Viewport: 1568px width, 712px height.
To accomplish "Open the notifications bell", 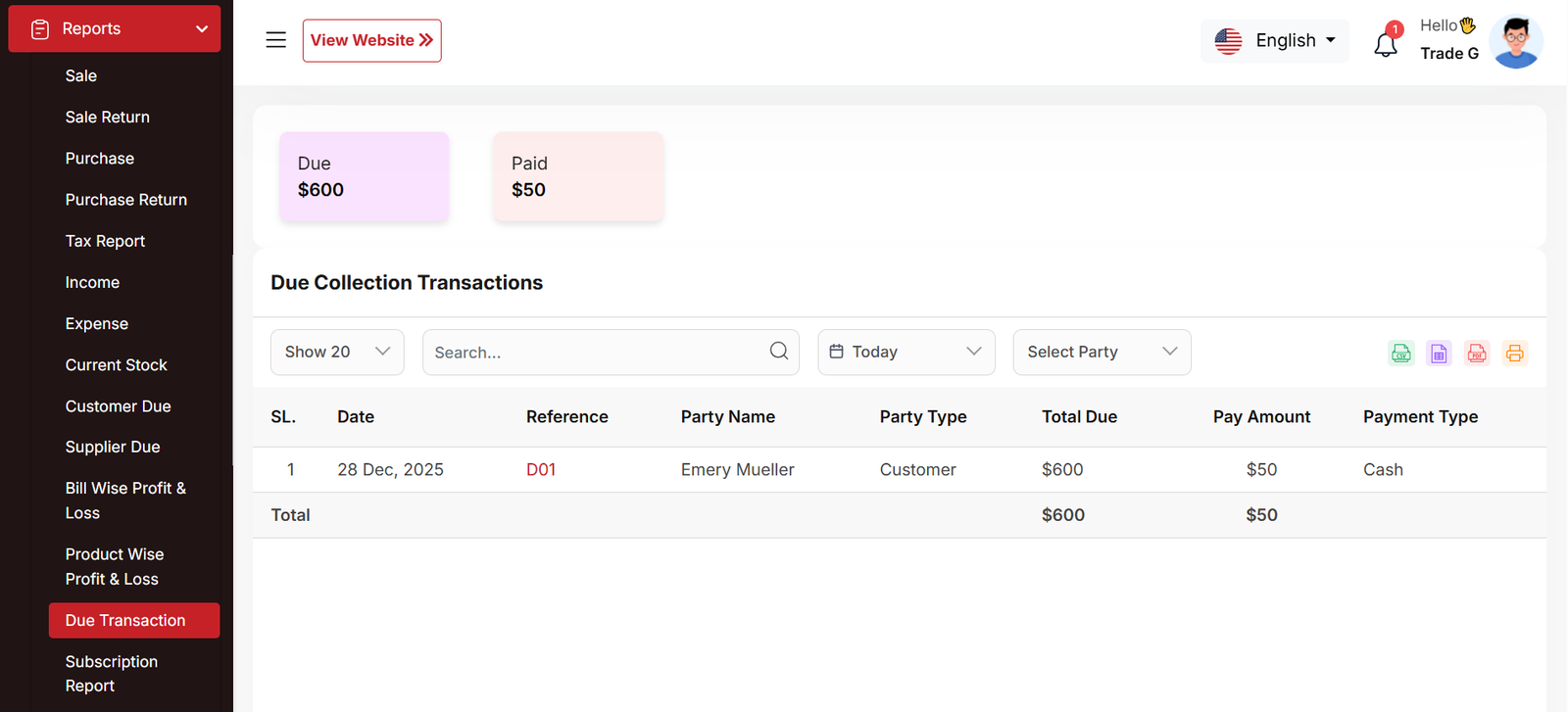I will pos(1386,43).
